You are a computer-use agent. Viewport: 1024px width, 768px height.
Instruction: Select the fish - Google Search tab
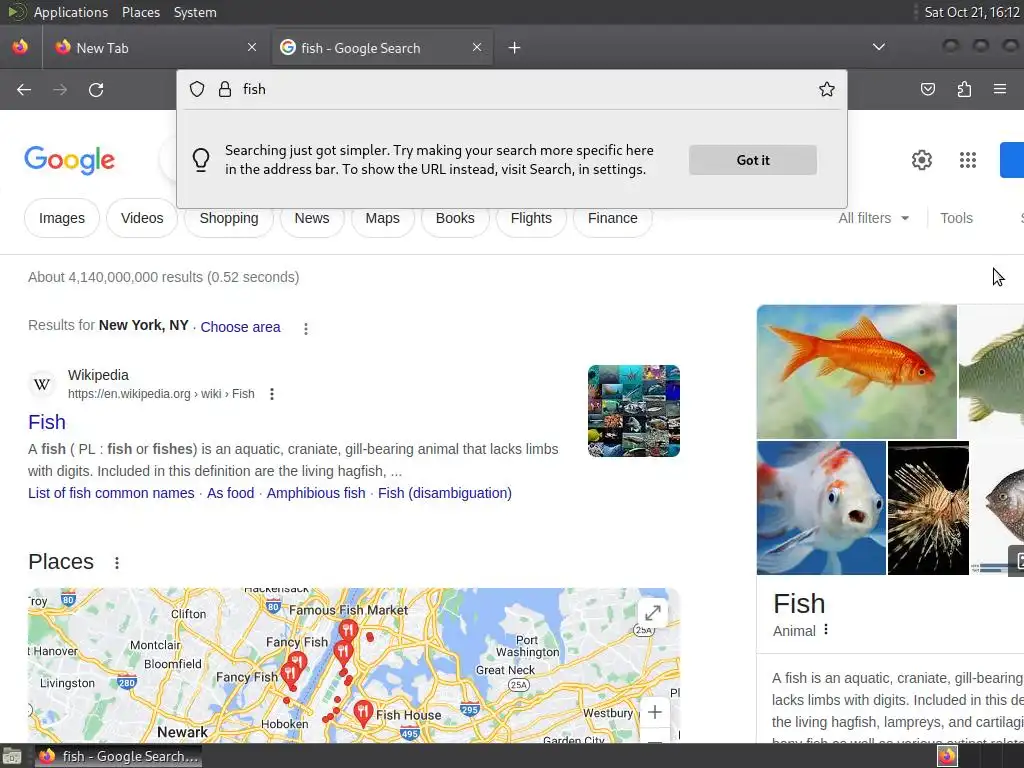coord(382,48)
